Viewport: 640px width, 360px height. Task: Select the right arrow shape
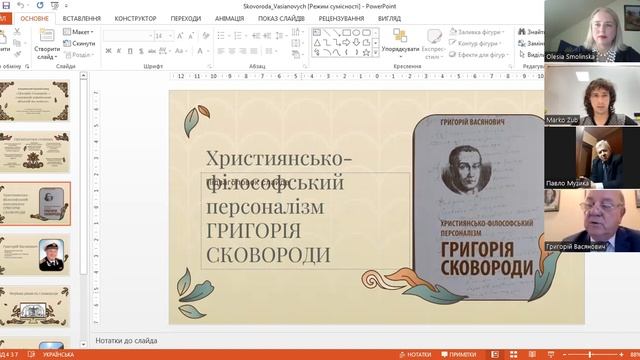tap(346, 42)
